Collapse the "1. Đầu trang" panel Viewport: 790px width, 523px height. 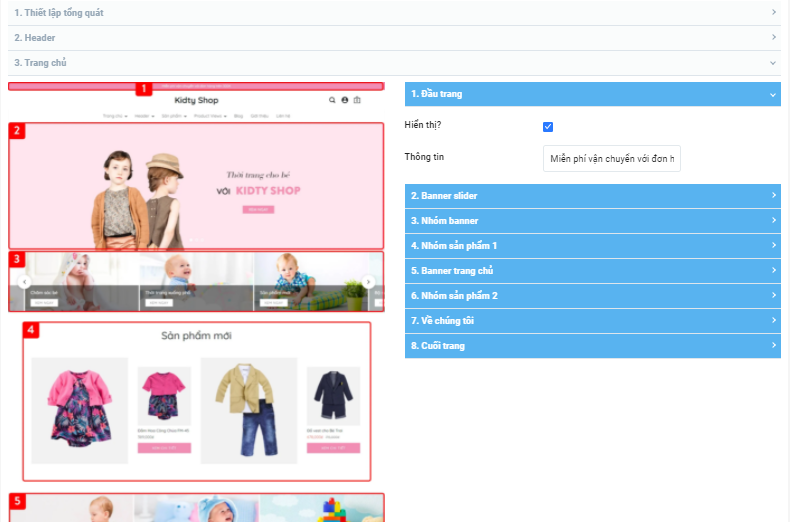tap(592, 94)
